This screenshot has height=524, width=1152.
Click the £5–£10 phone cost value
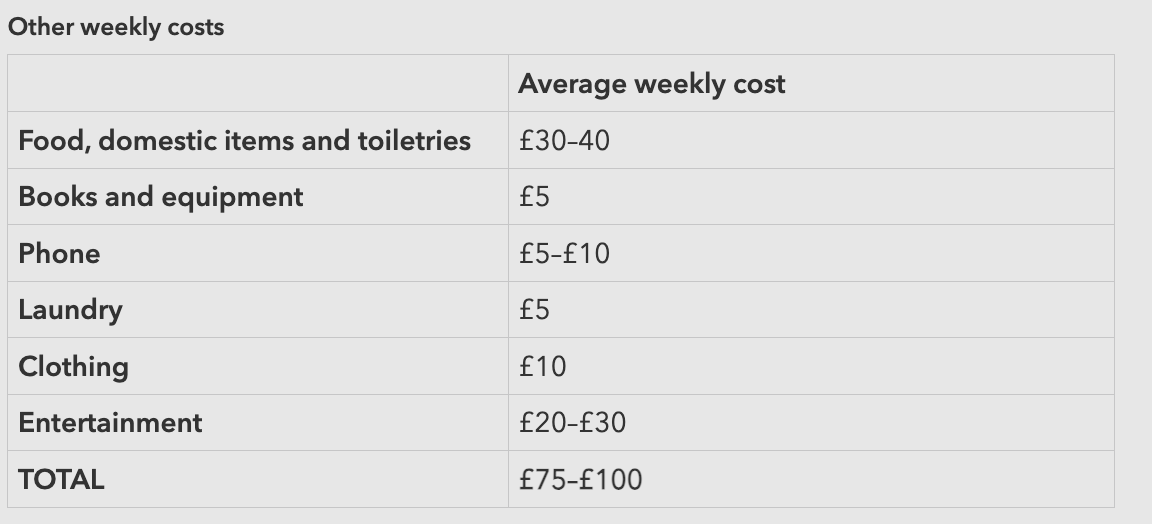[564, 253]
